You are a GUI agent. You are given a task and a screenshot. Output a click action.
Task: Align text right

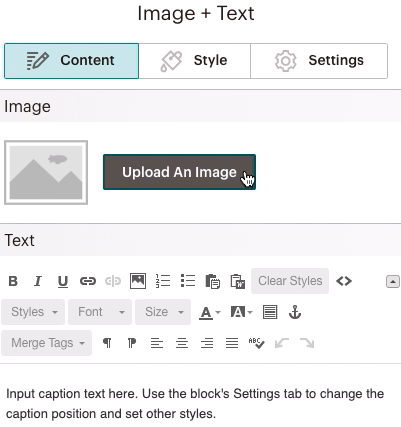pos(207,343)
